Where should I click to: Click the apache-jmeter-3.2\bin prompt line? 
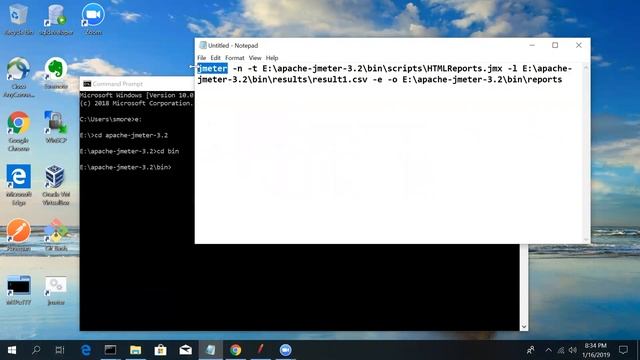point(126,167)
